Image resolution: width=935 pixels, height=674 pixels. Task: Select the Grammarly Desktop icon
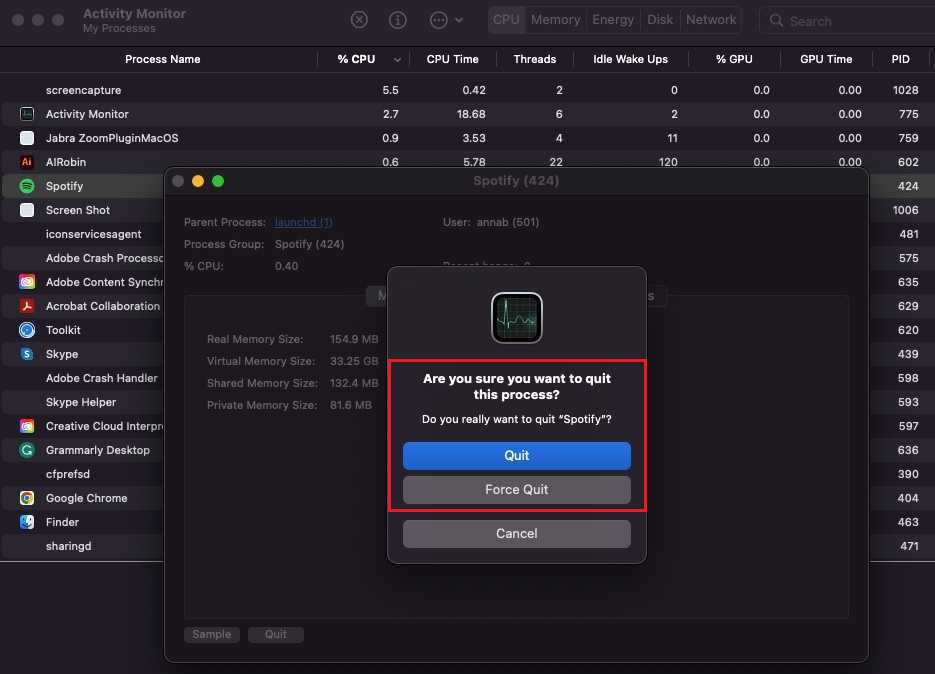[27, 450]
